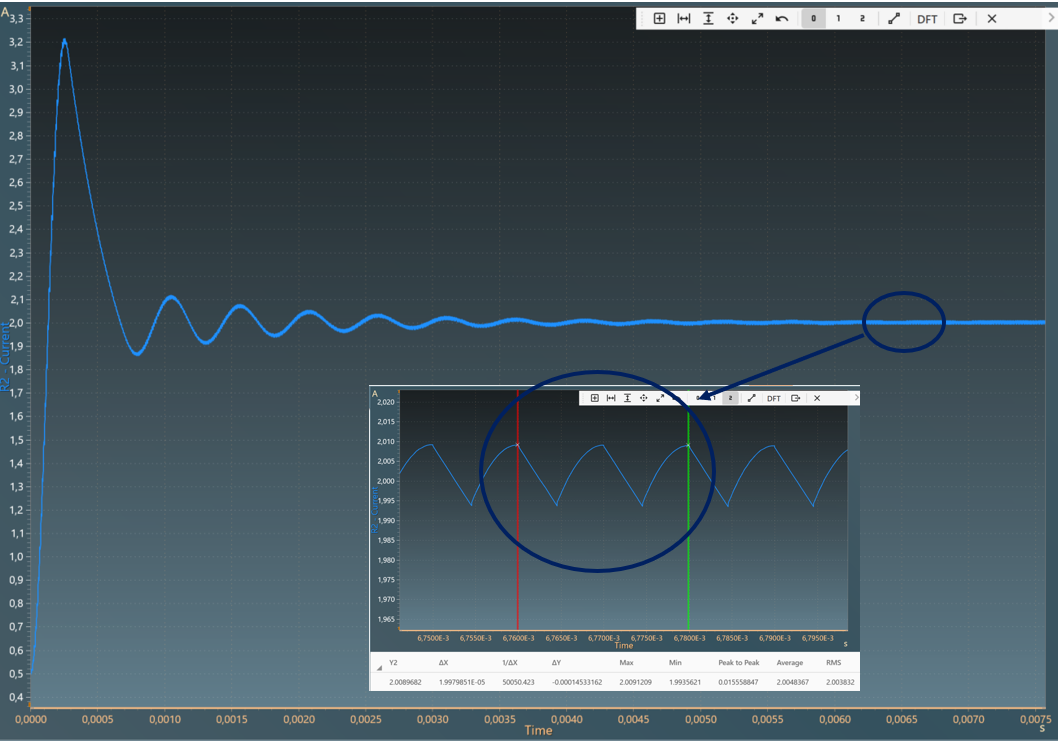The width and height of the screenshot is (1060, 742).
Task: Expand main toolbar overflow chevron
Action: (x=1051, y=19)
